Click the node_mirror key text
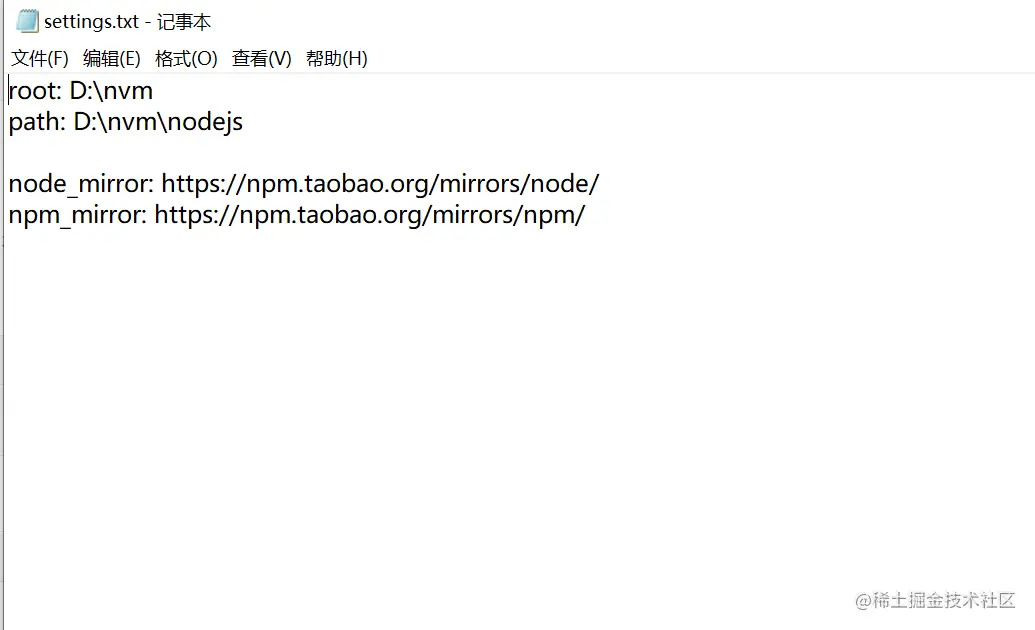The height and width of the screenshot is (630, 1035). 78,184
